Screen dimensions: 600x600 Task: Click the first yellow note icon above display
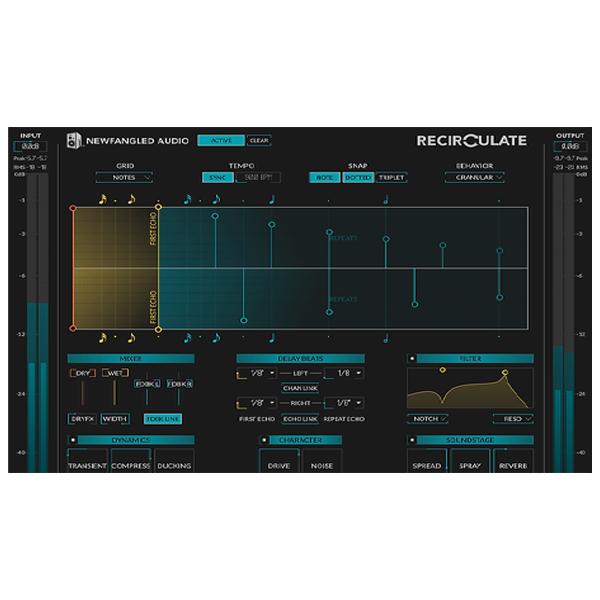[x=101, y=198]
